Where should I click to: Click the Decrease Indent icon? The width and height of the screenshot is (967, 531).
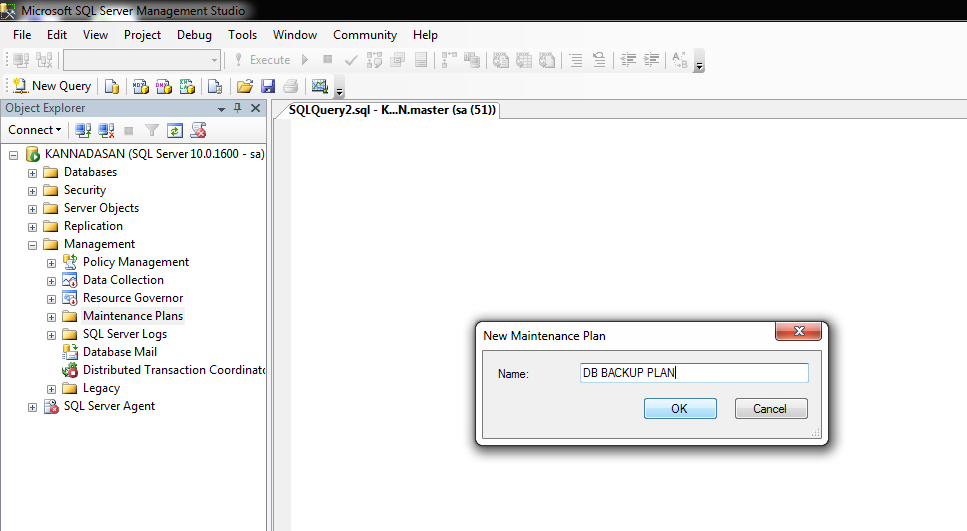coord(628,60)
